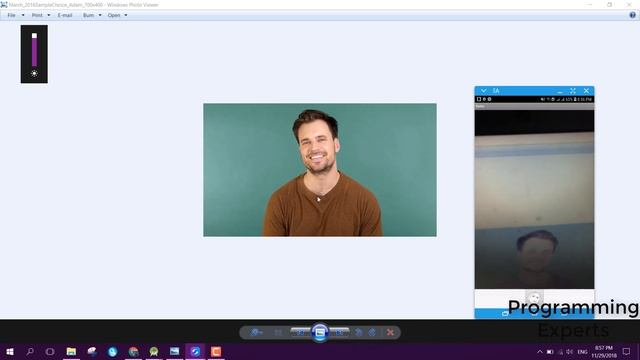The image size is (640, 360).
Task: Rotate the photo clockwise
Action: 372,333
